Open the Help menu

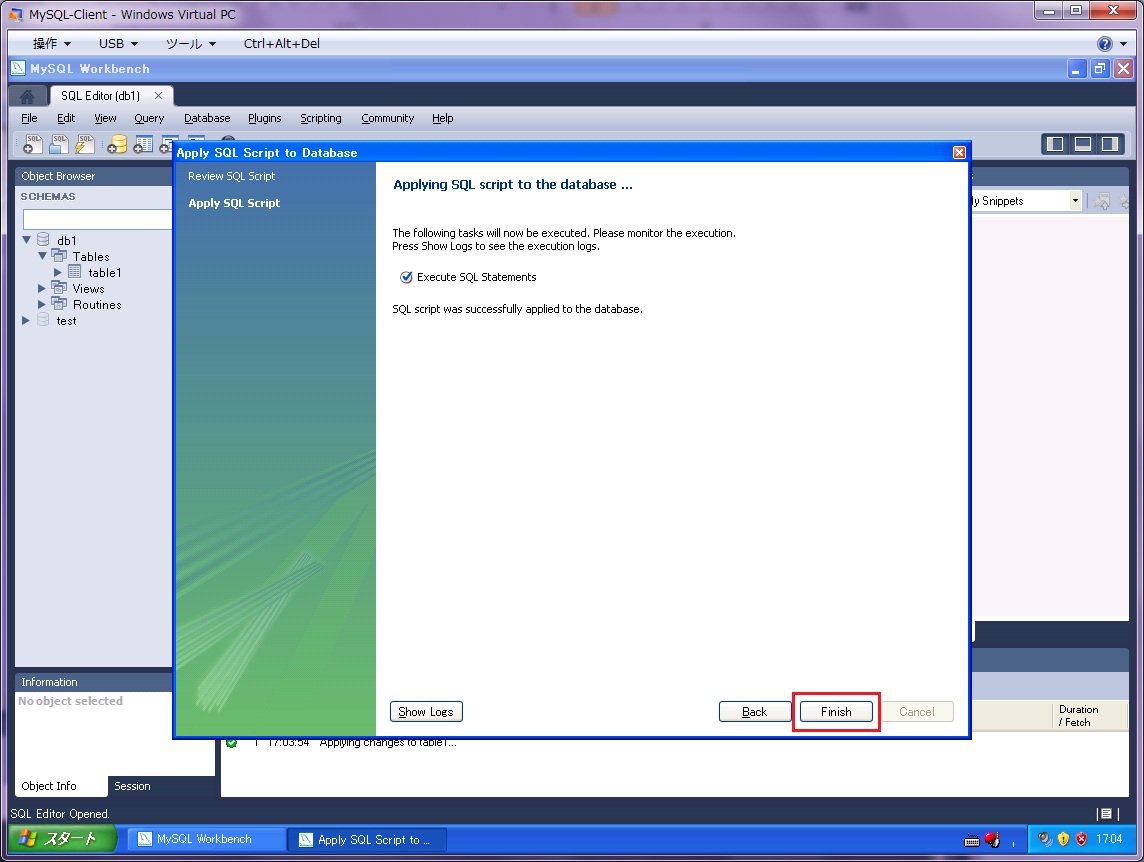442,118
